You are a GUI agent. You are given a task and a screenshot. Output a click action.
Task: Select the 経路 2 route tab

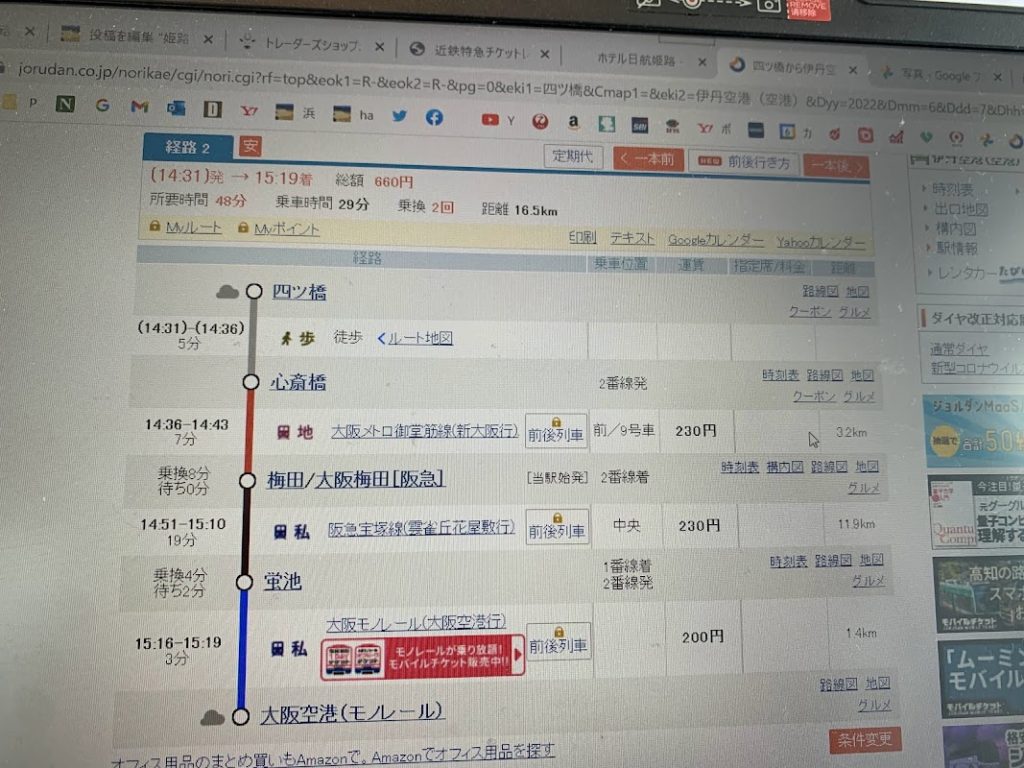(187, 147)
